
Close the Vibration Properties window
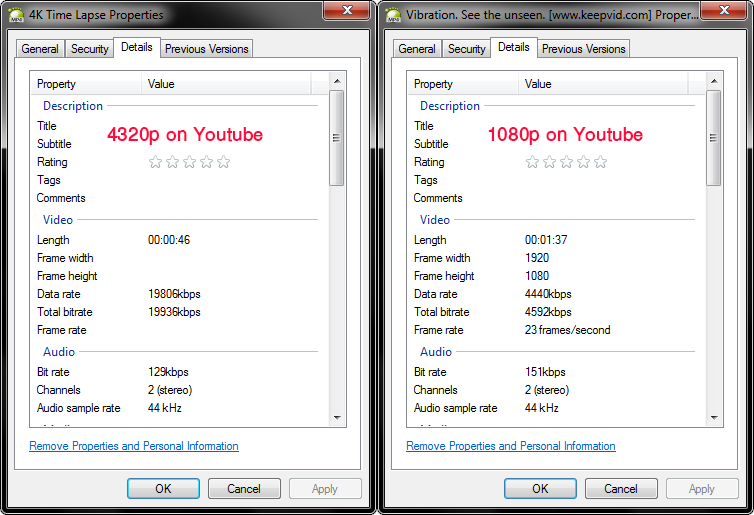[x=724, y=10]
